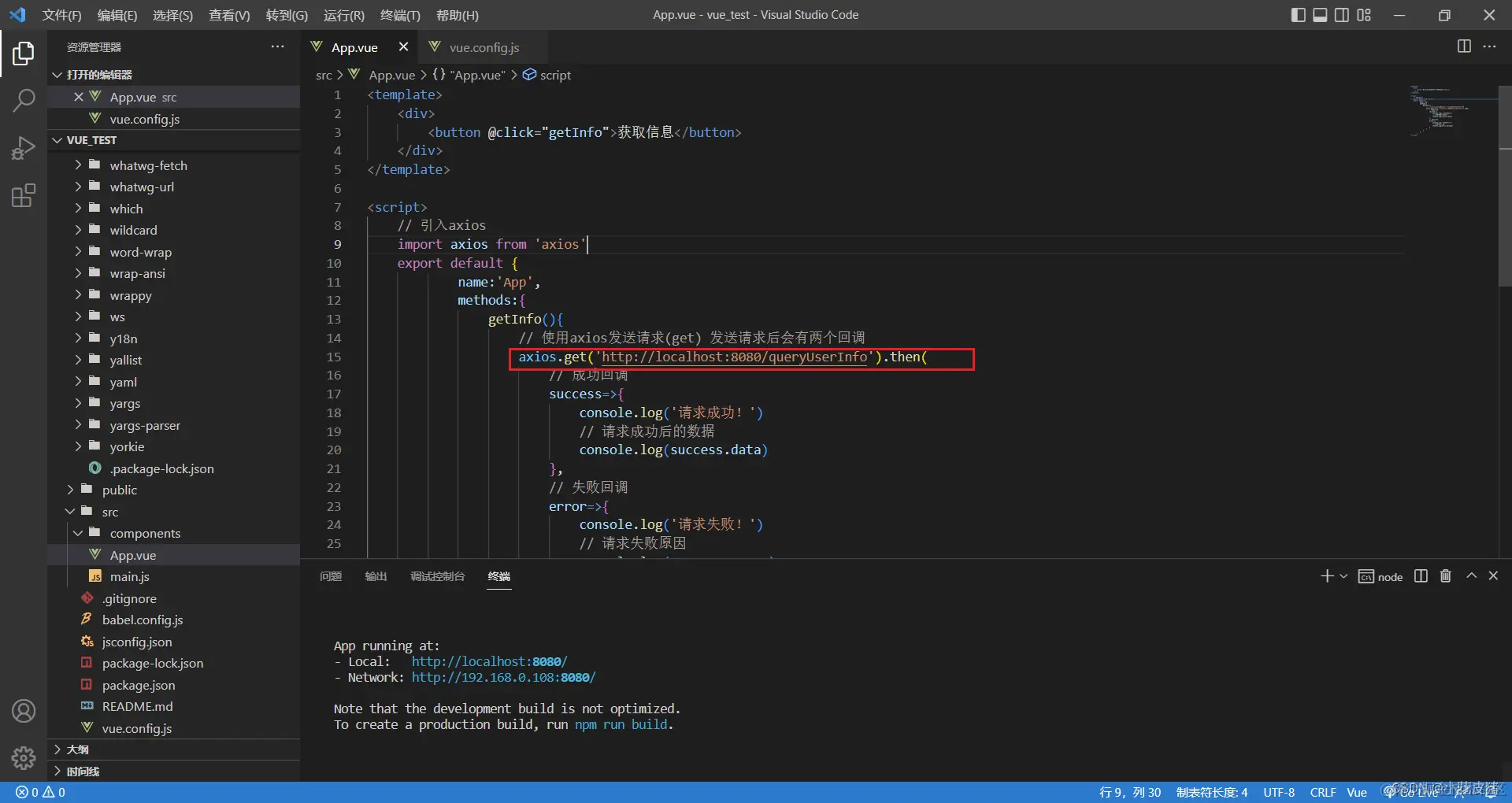Image resolution: width=1512 pixels, height=803 pixels.
Task: Collapse the components folder
Action: tap(173, 533)
